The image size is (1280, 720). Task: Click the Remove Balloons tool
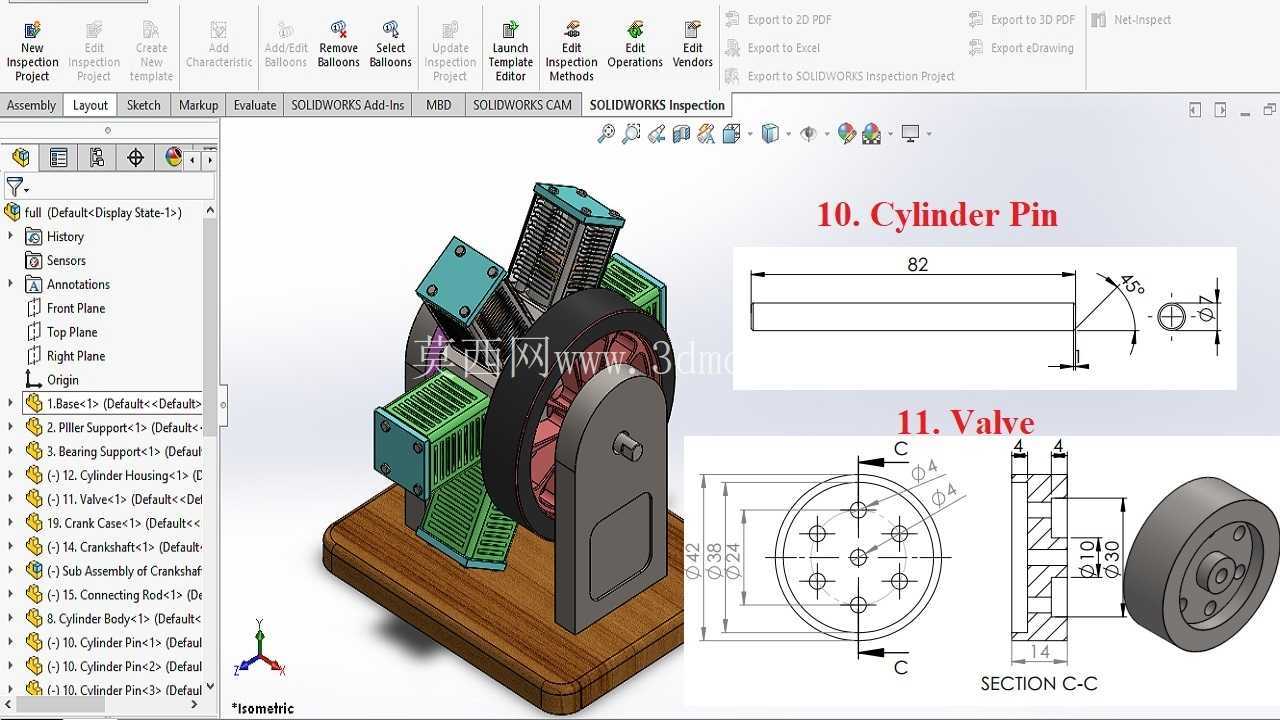click(339, 46)
